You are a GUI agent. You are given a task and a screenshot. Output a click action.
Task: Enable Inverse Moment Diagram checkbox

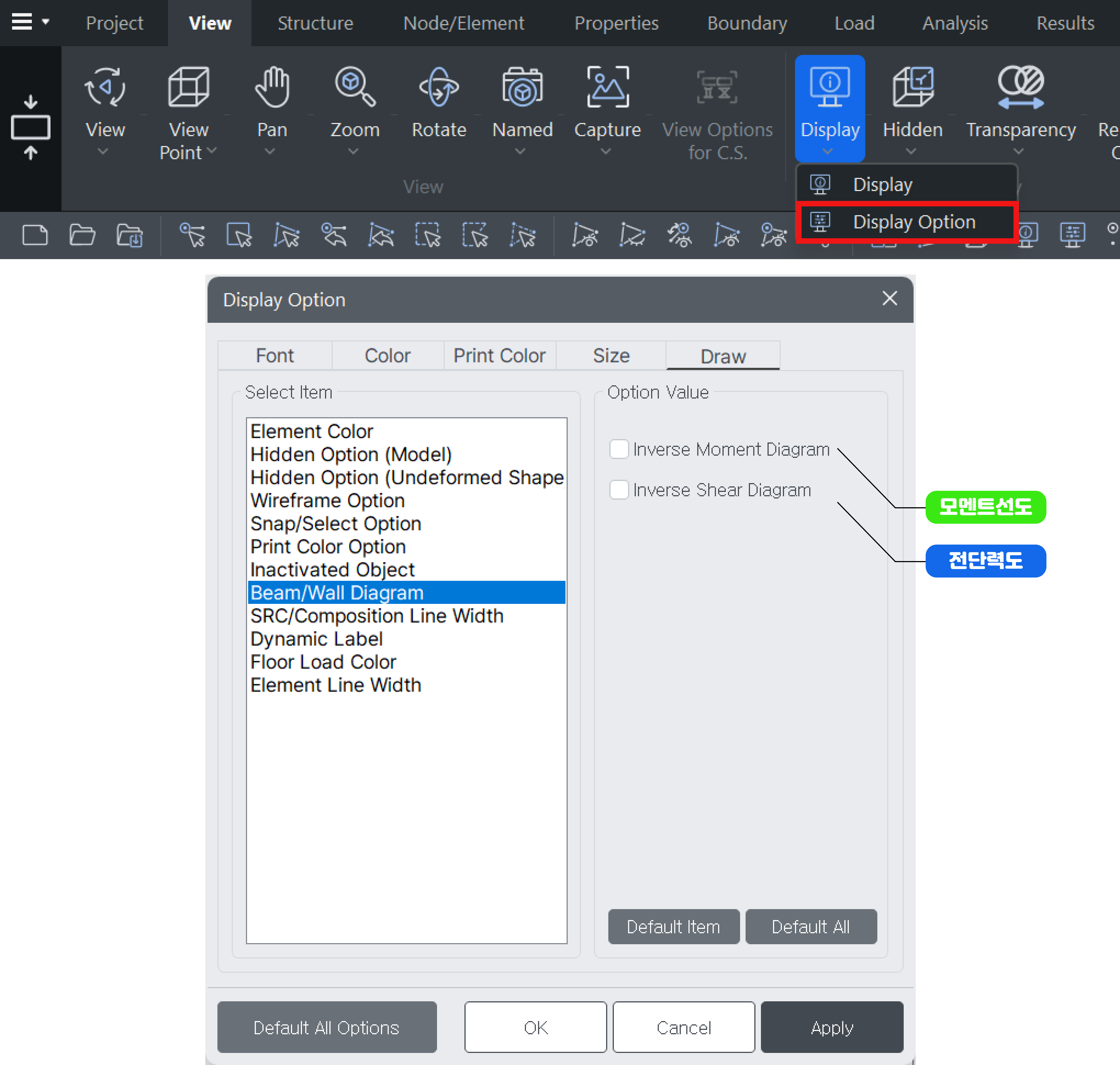(619, 449)
